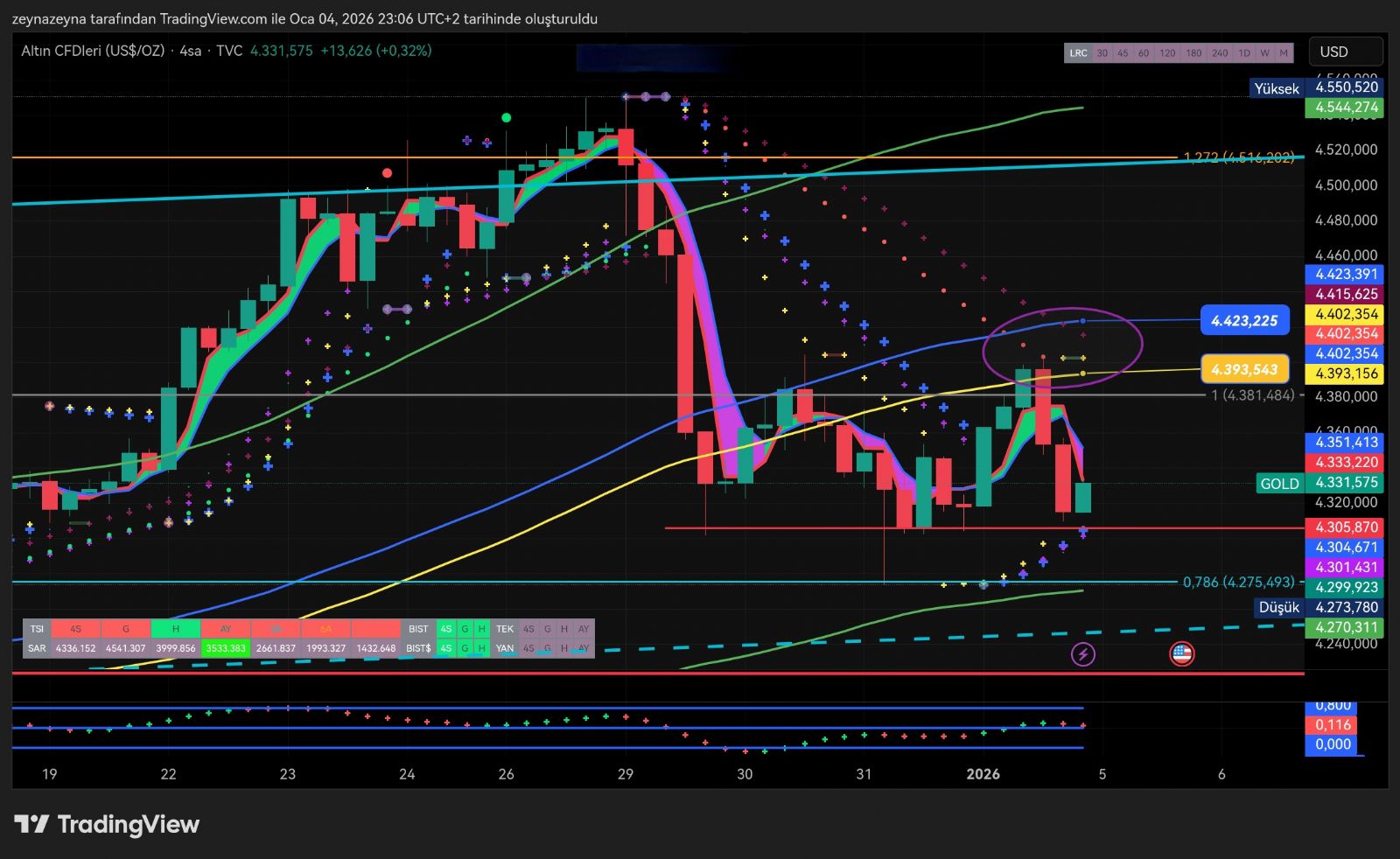
Task: Click the green 3533.383 SAR value cell
Action: (x=225, y=648)
